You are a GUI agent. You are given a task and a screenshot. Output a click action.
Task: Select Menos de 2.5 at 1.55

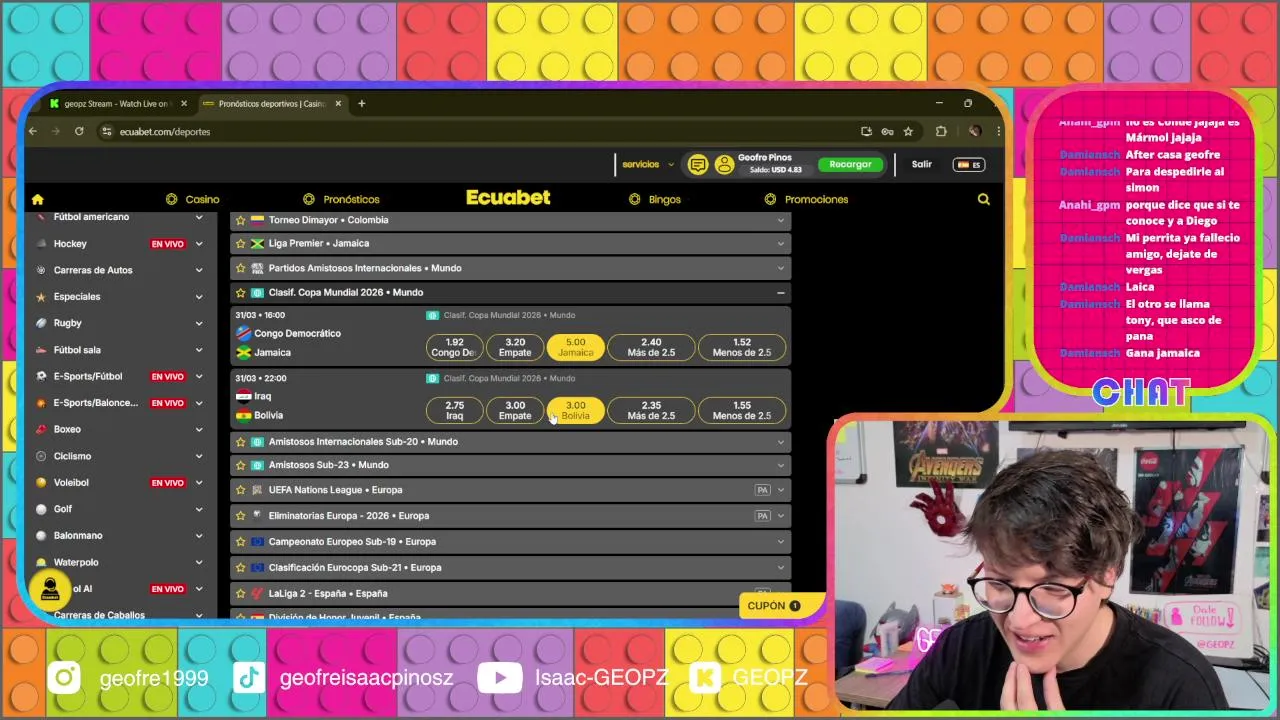tap(742, 410)
